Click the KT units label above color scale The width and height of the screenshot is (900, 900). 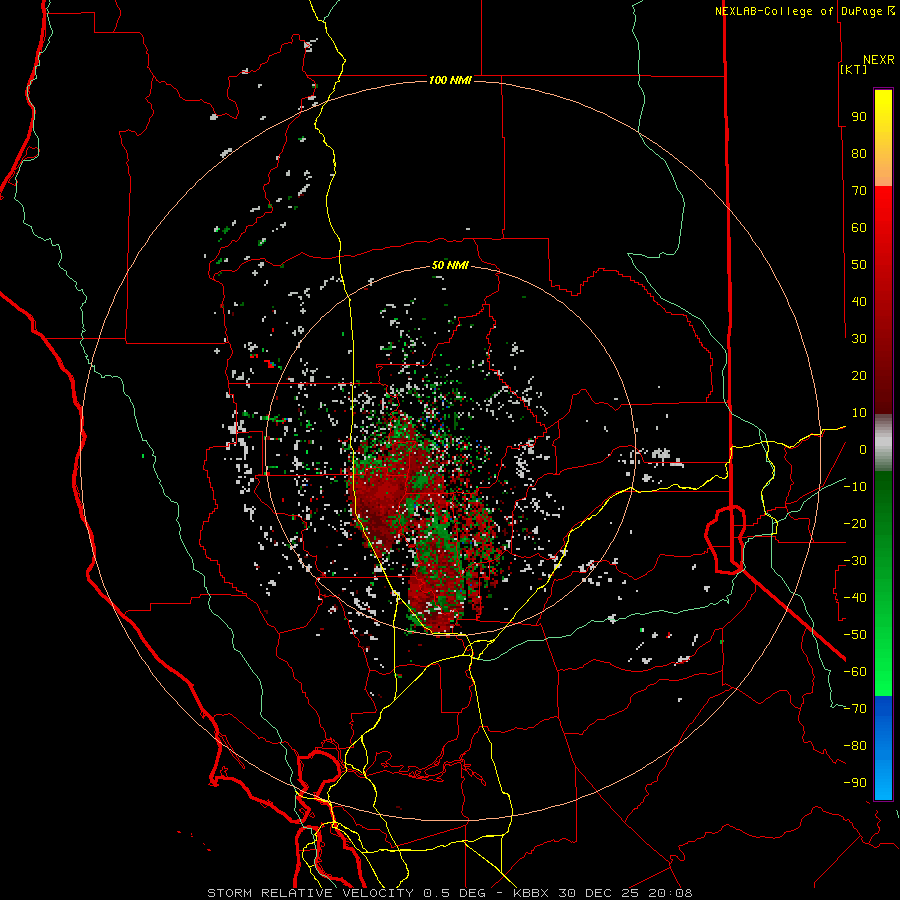tap(854, 69)
